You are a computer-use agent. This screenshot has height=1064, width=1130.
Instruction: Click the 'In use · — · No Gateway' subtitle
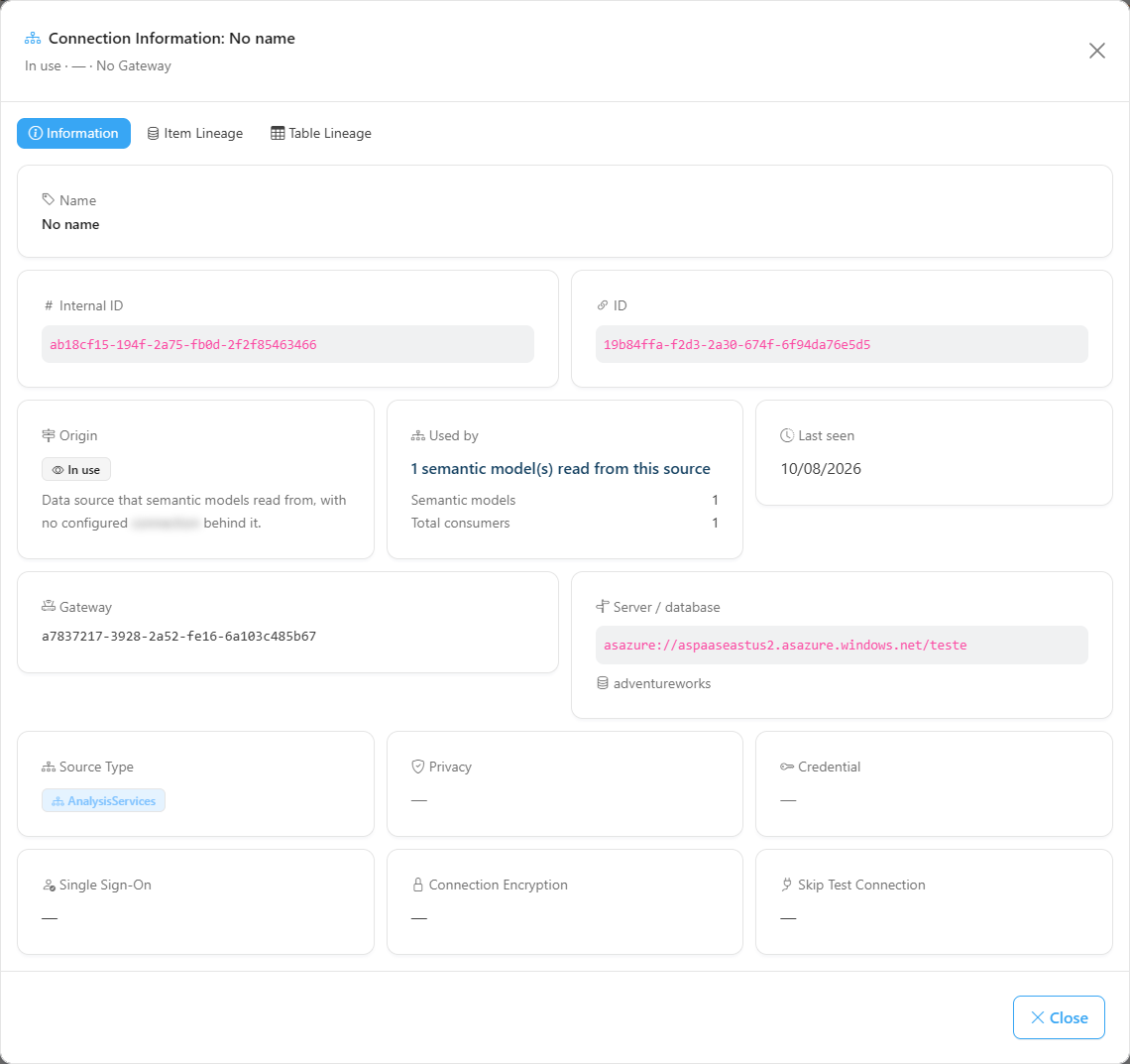coord(98,65)
